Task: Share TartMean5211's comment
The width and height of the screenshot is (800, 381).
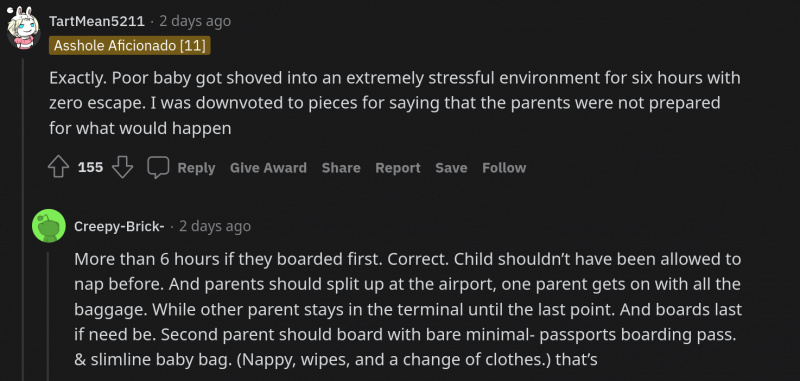Action: point(341,168)
